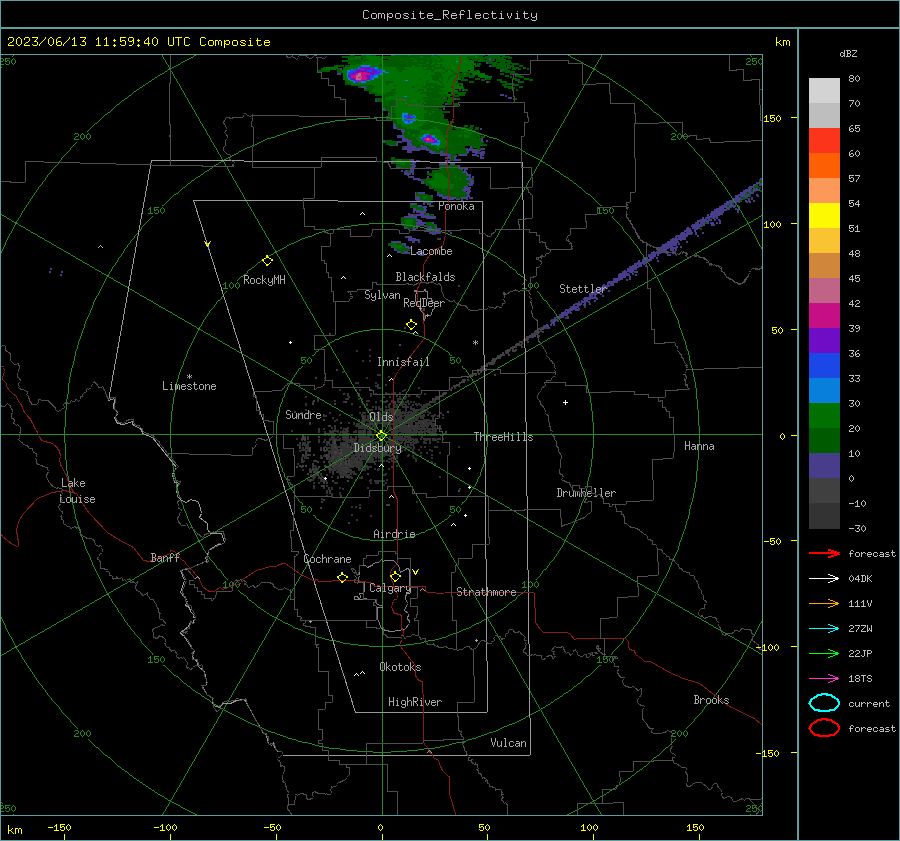This screenshot has height=841, width=900.
Task: Click the Airdrie city label
Action: [x=394, y=534]
